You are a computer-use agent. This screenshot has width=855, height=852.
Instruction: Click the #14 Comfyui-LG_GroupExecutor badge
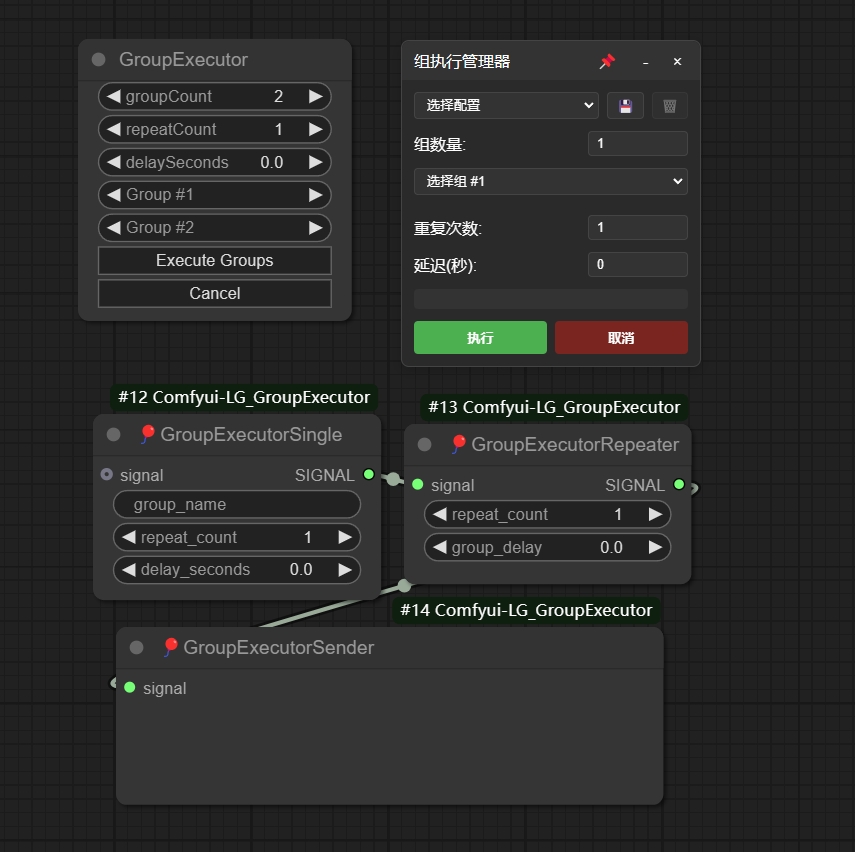(526, 610)
